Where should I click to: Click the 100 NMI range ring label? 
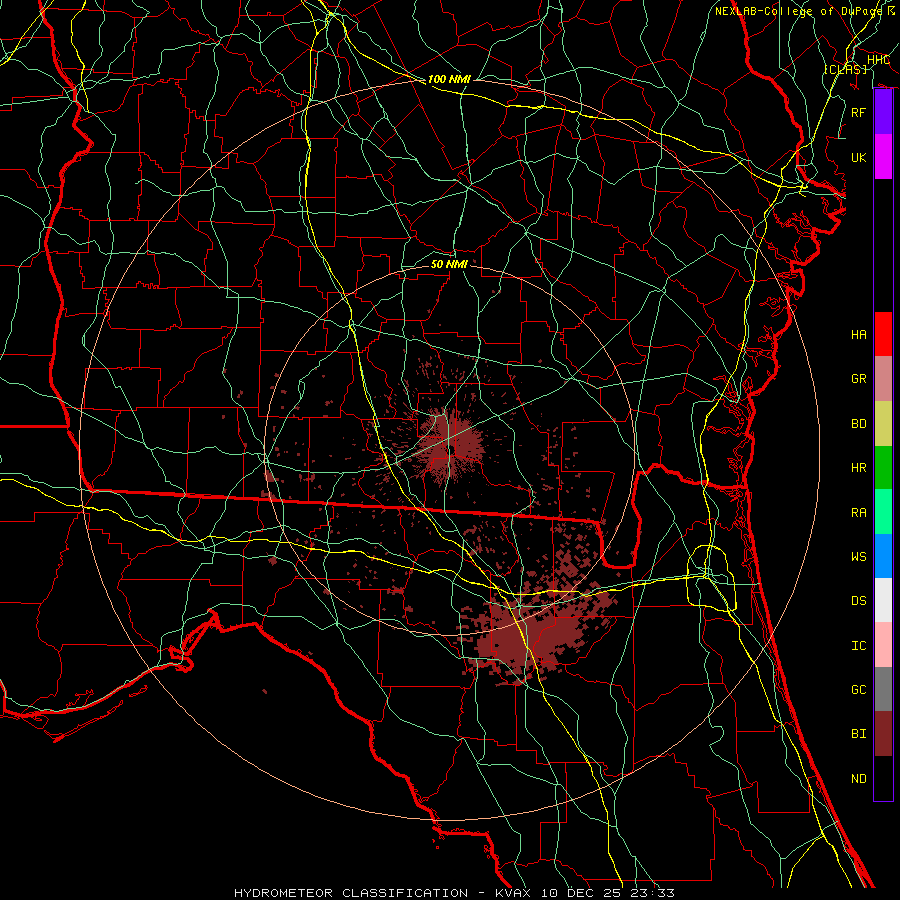[449, 79]
